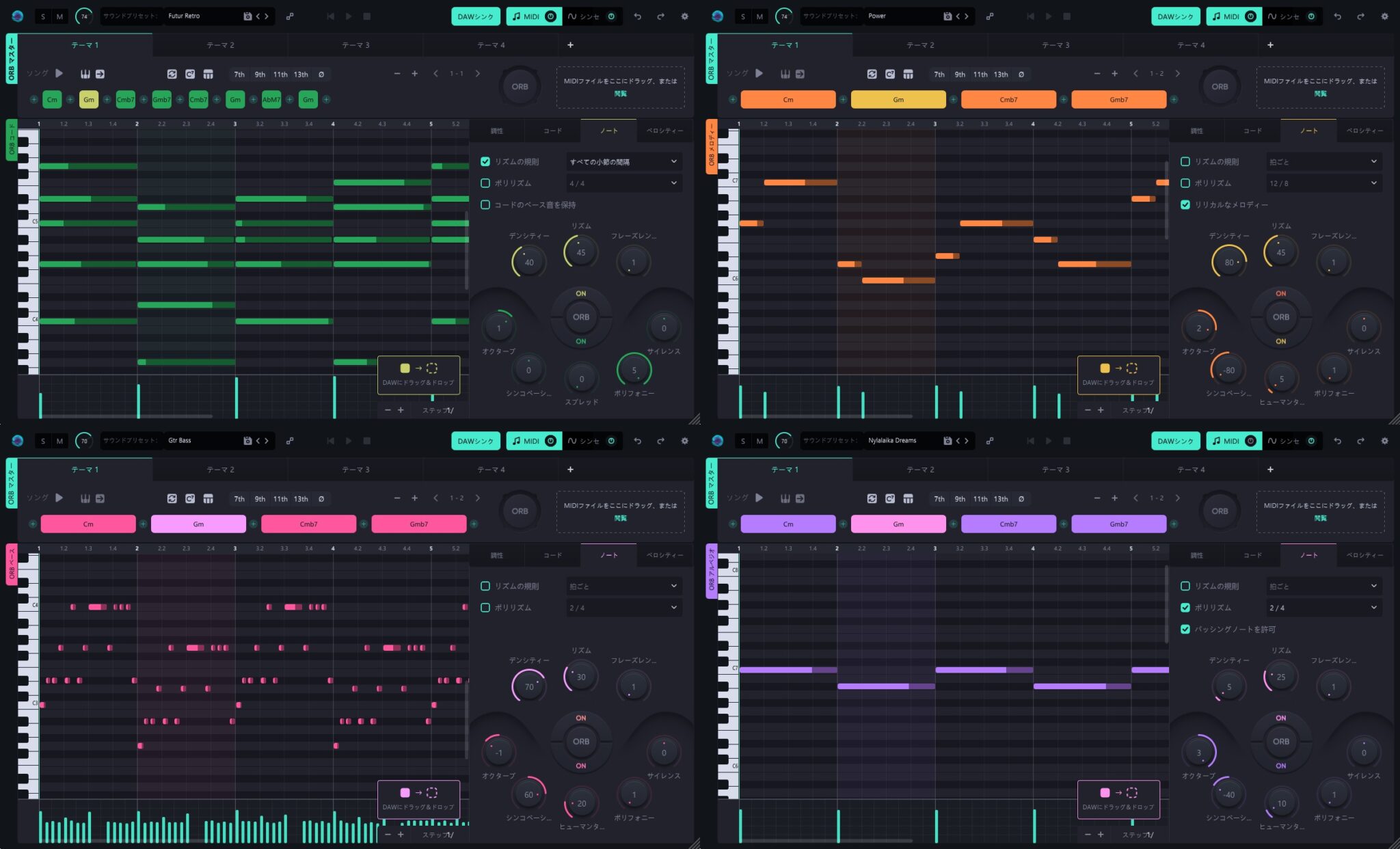This screenshot has width=1400, height=849.
Task: Open the 拍ごと rhythm rule dropdown in the bass panel
Action: click(x=623, y=586)
